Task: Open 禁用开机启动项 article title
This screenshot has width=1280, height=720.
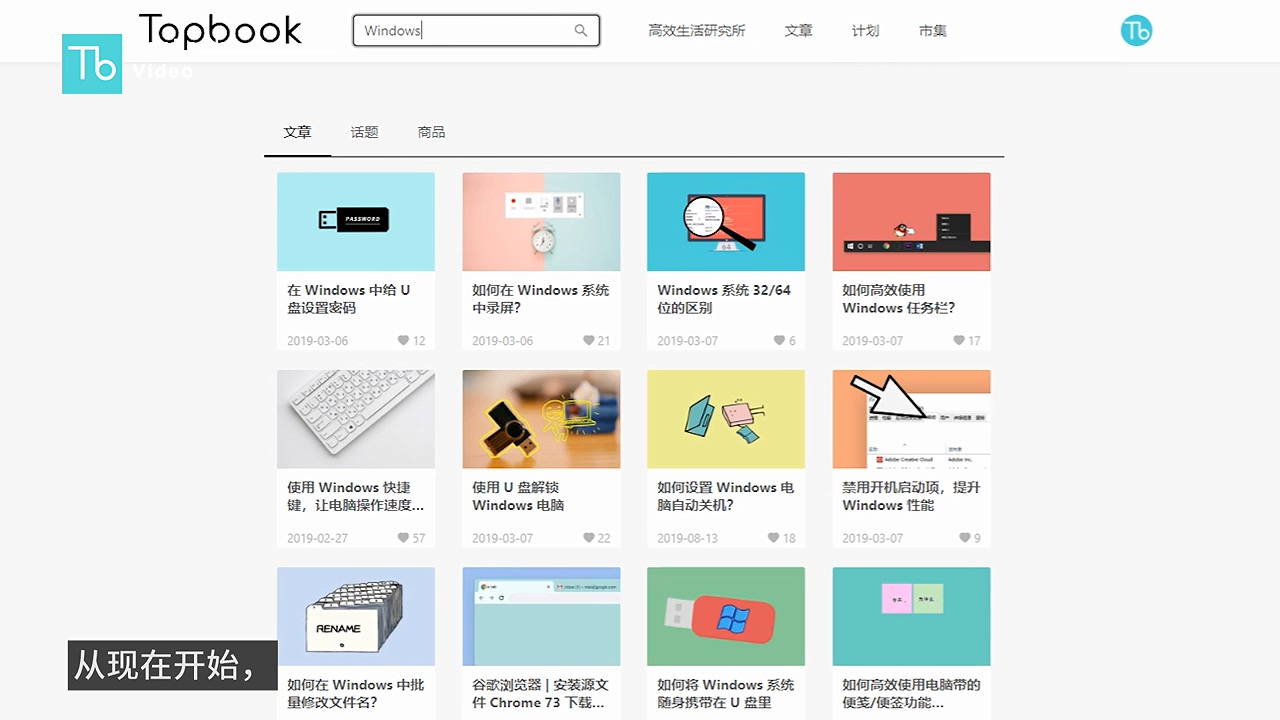Action: (911, 496)
